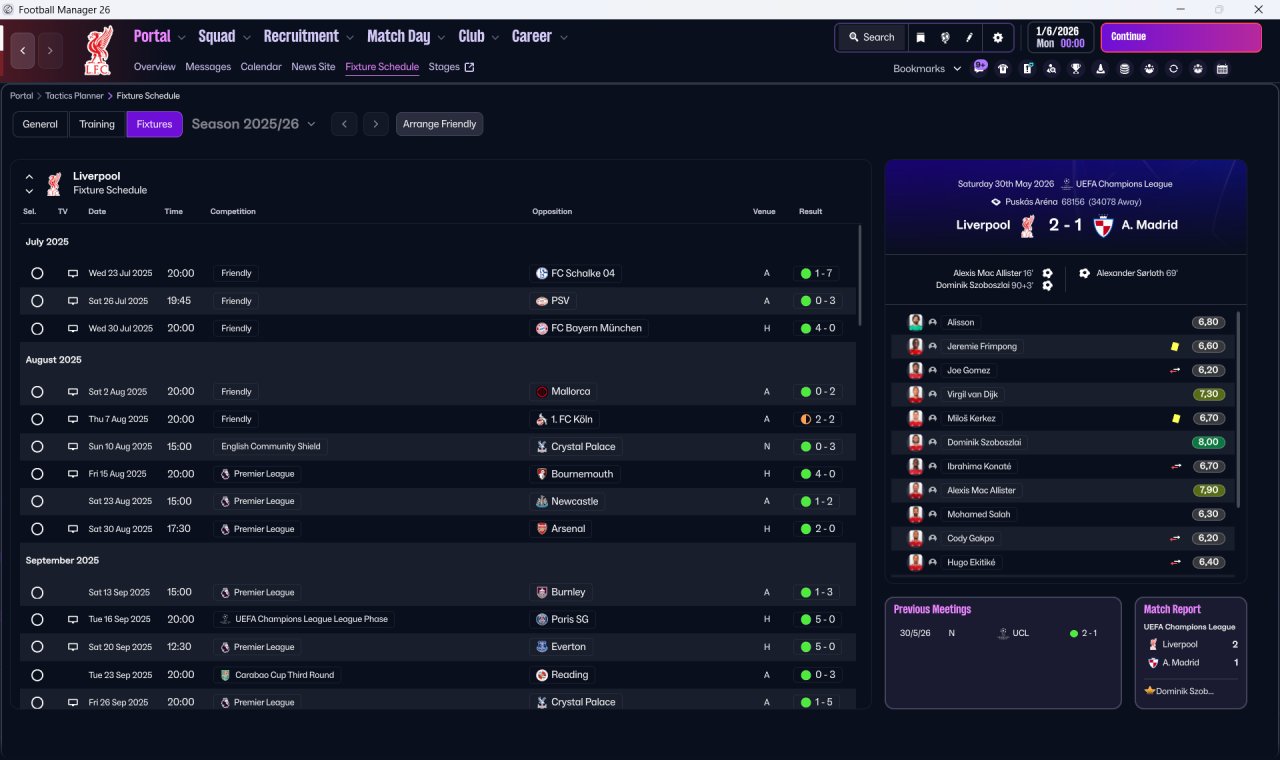Open the Messages tab
This screenshot has height=760, width=1280.
click(208, 67)
